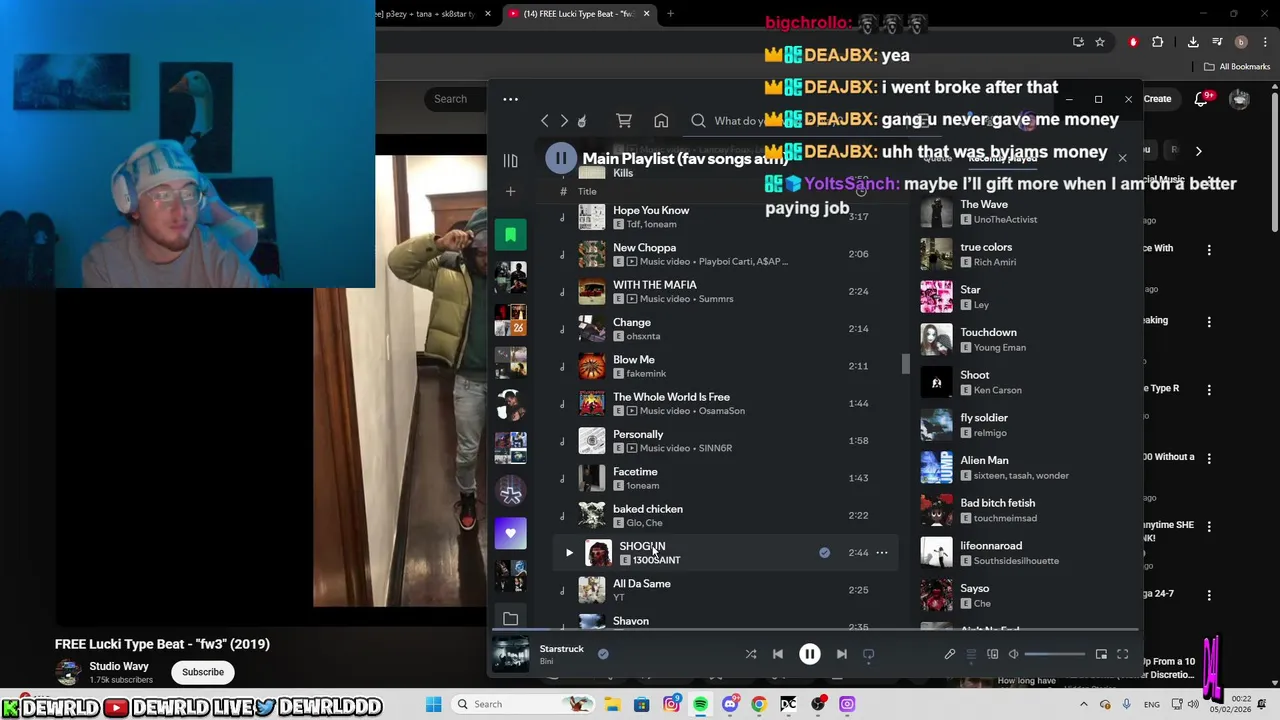Go to Spotify Home

pos(661,121)
